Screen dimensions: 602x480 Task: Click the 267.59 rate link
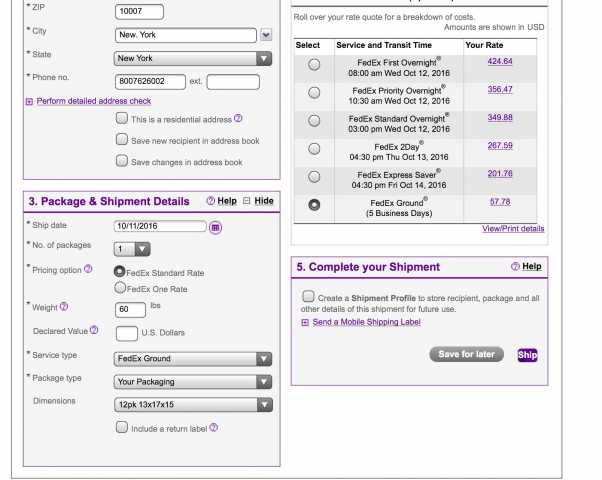tap(500, 146)
